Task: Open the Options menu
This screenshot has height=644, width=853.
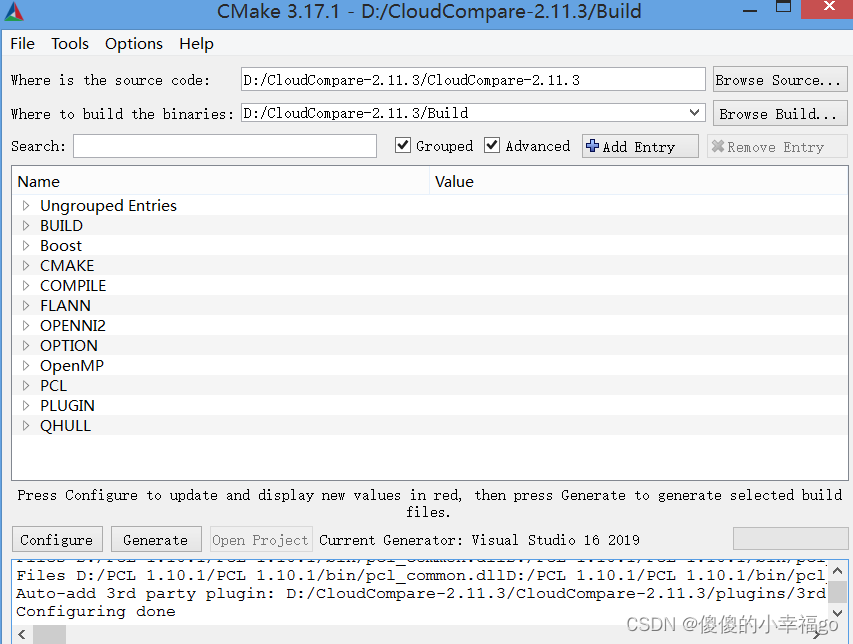Action: [x=134, y=44]
